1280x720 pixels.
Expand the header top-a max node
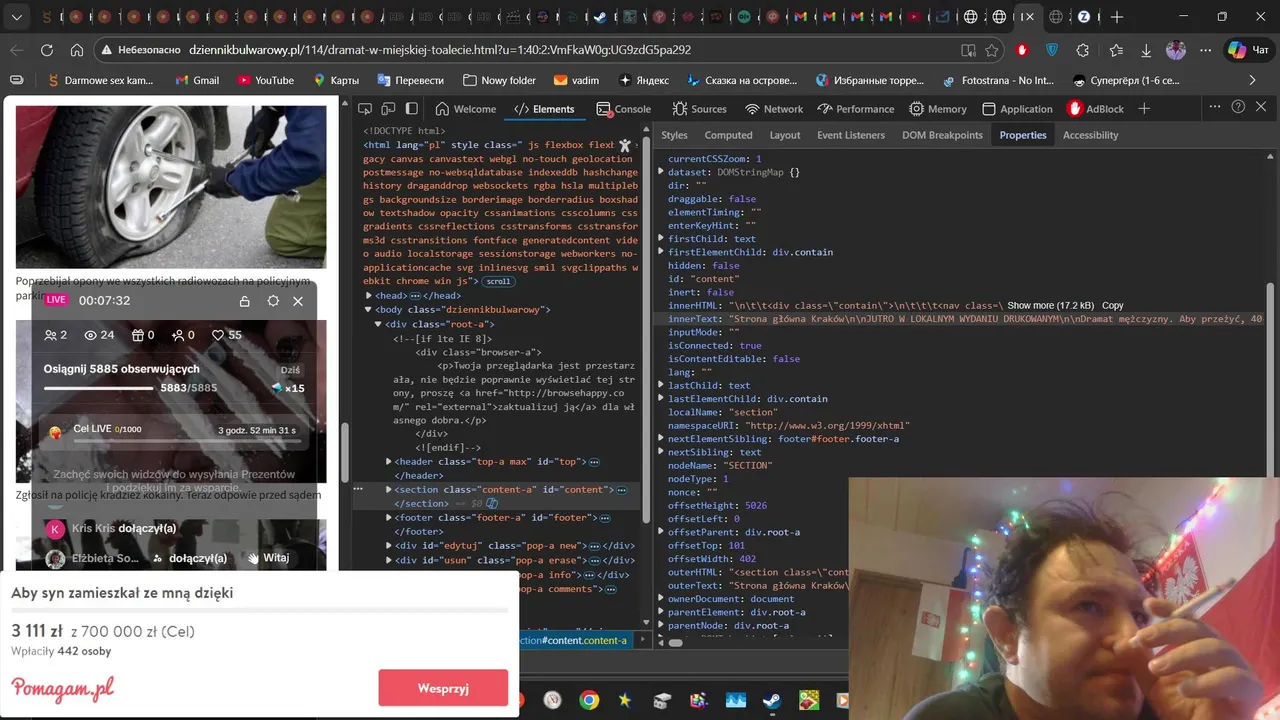(389, 462)
